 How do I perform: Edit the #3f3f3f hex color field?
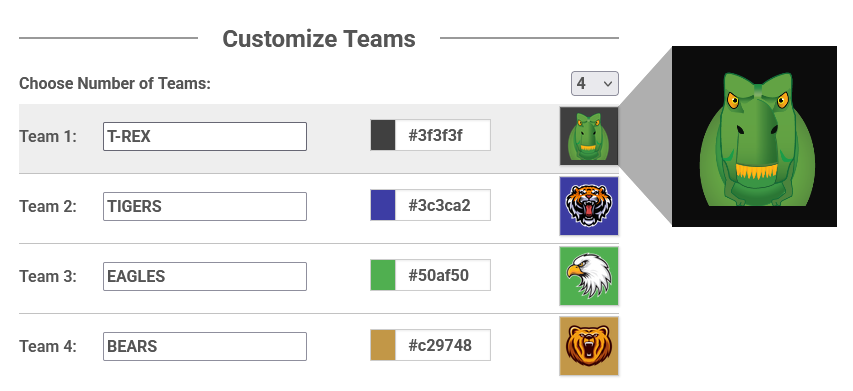point(443,135)
